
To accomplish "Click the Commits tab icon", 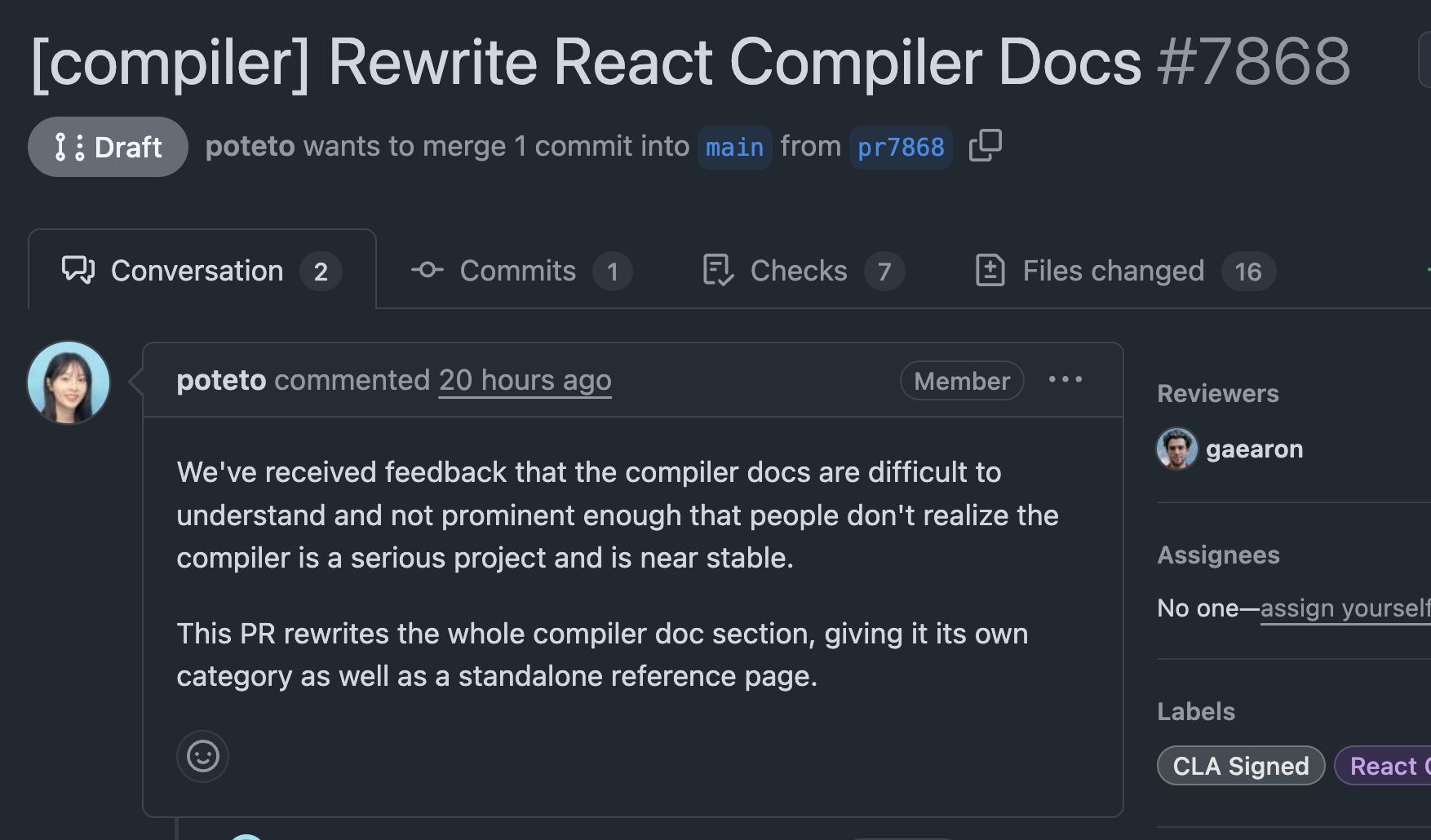I will pos(427,270).
